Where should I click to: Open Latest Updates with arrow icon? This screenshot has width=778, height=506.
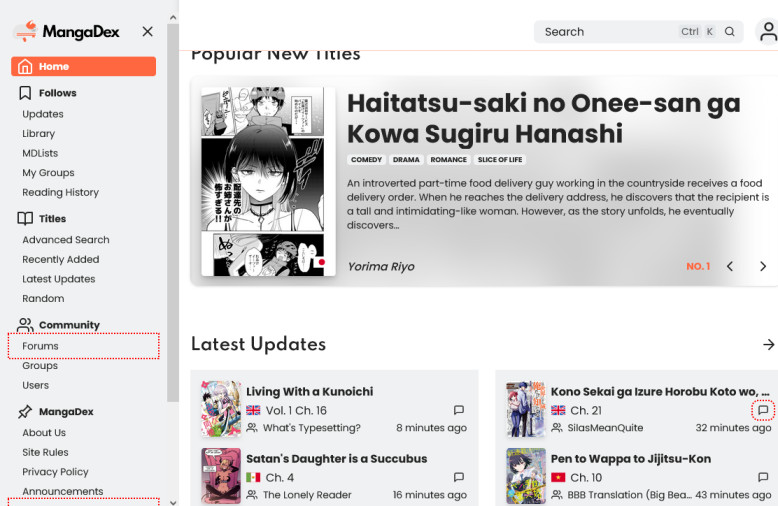(x=769, y=344)
